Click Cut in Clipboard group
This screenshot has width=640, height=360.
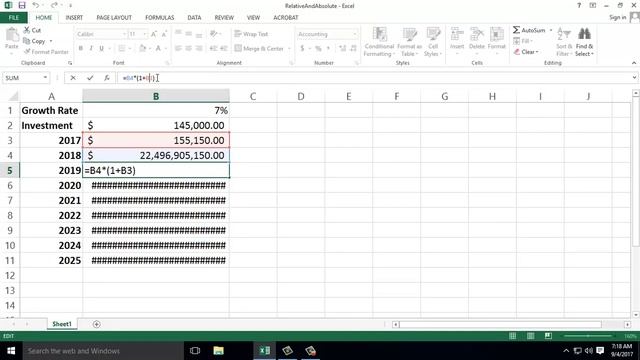coord(32,30)
